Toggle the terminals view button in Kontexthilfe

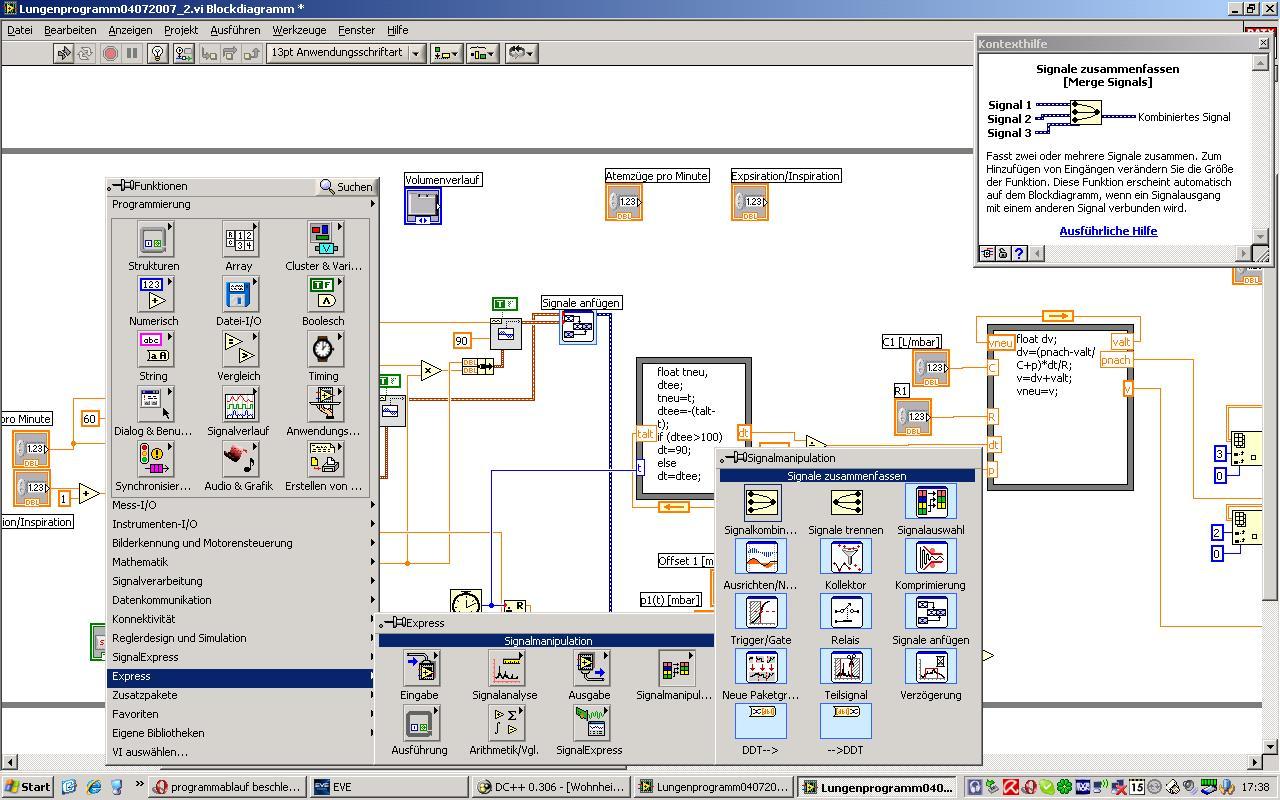tap(987, 253)
